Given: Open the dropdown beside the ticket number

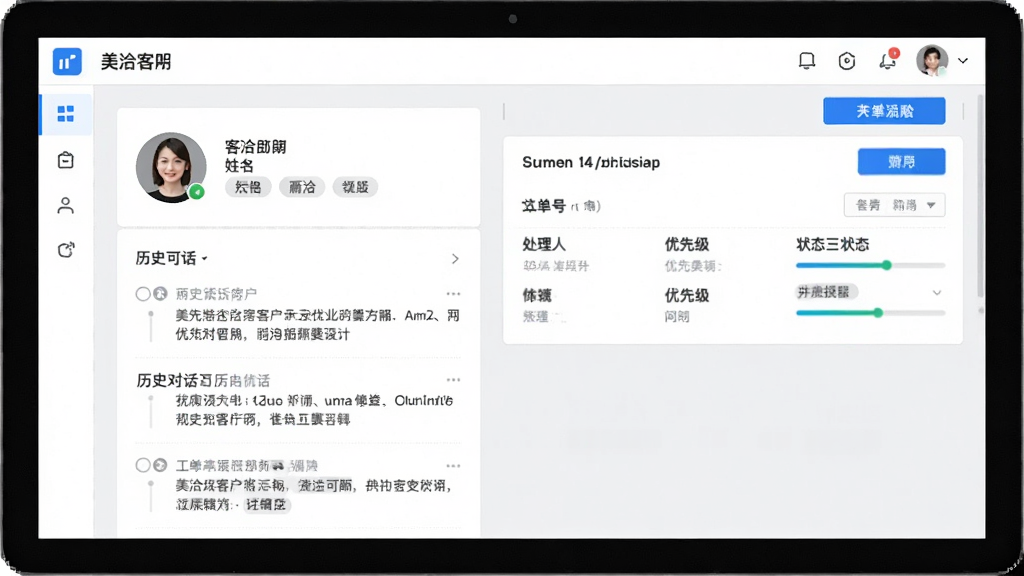Looking at the screenshot, I should pyautogui.click(x=894, y=205).
